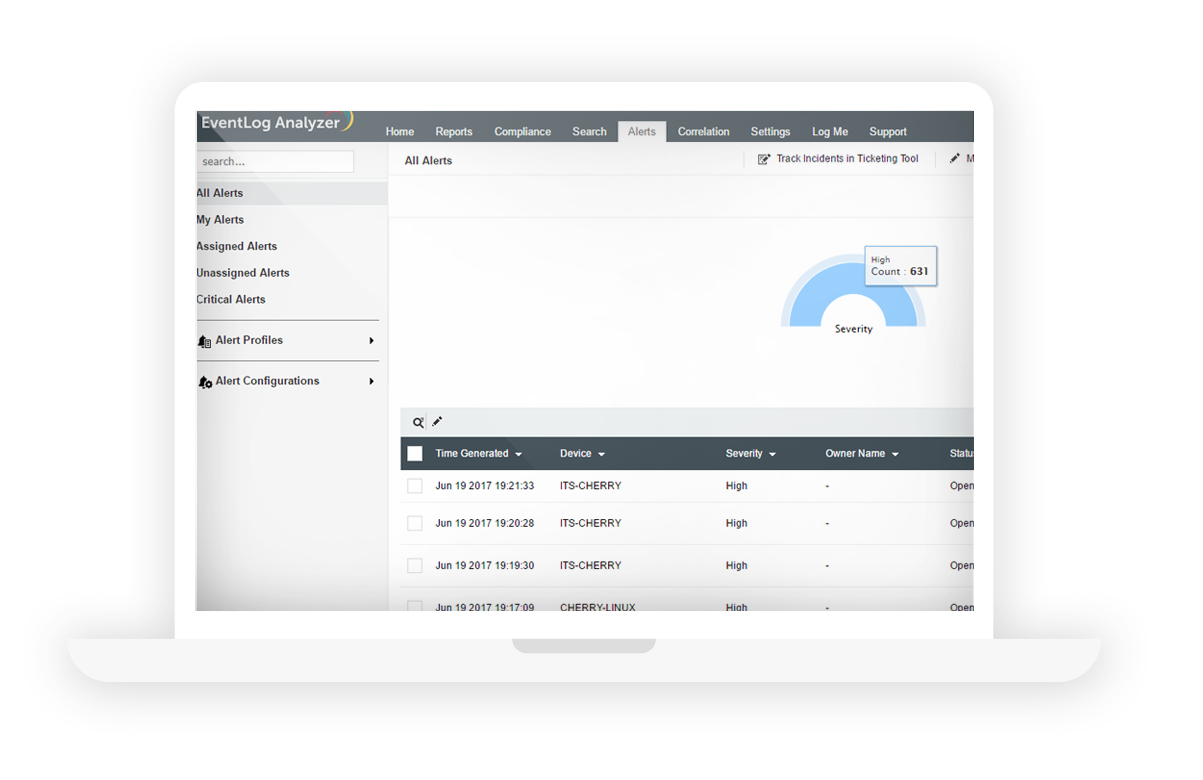
Task: Expand the Alert Configurations section arrow
Action: 371,382
